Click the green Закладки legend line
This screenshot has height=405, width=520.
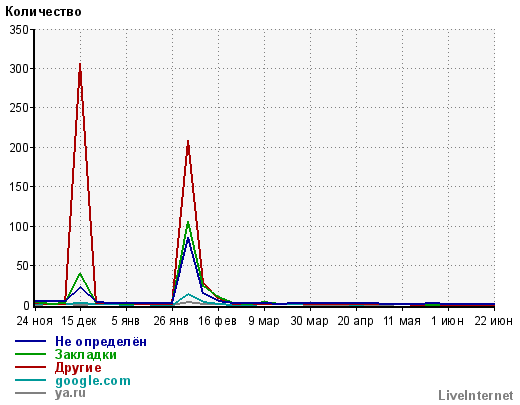click(30, 354)
